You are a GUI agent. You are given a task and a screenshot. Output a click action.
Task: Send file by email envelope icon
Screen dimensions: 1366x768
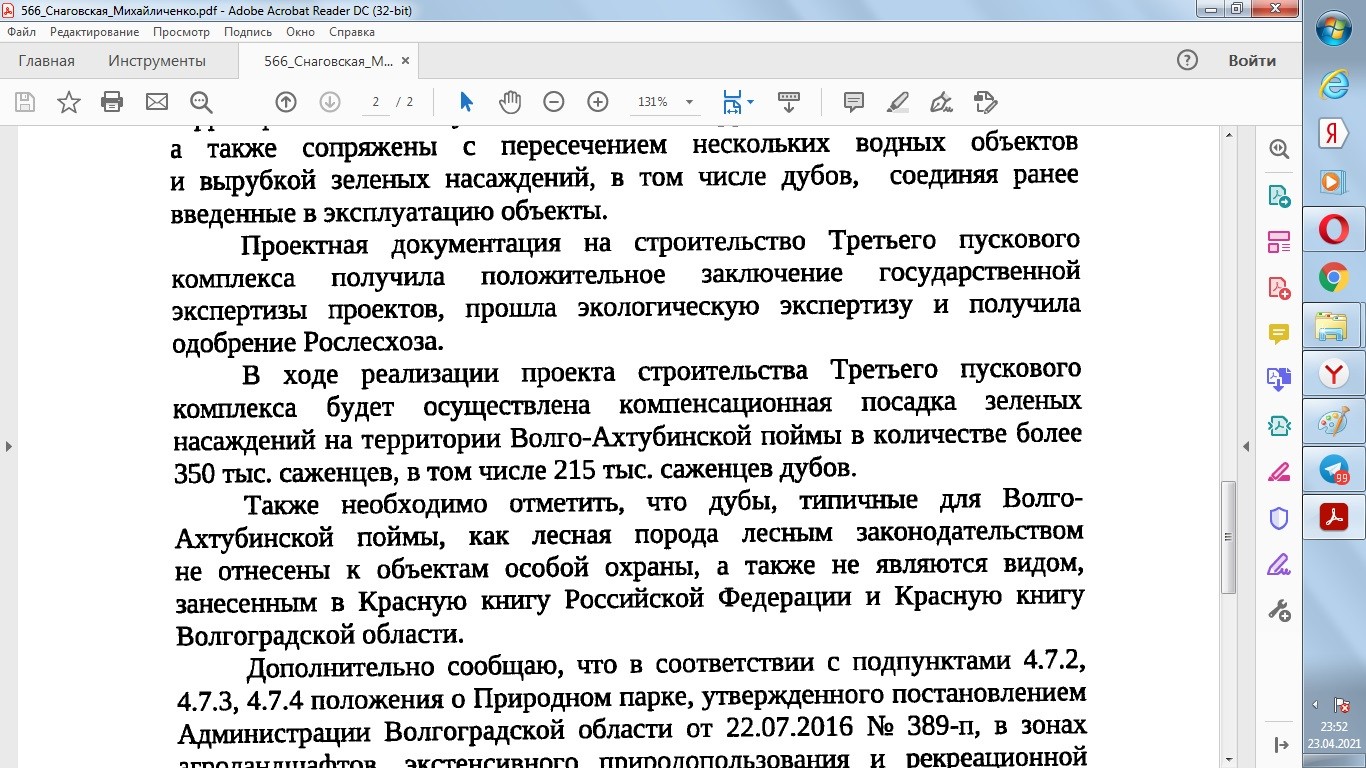(157, 102)
